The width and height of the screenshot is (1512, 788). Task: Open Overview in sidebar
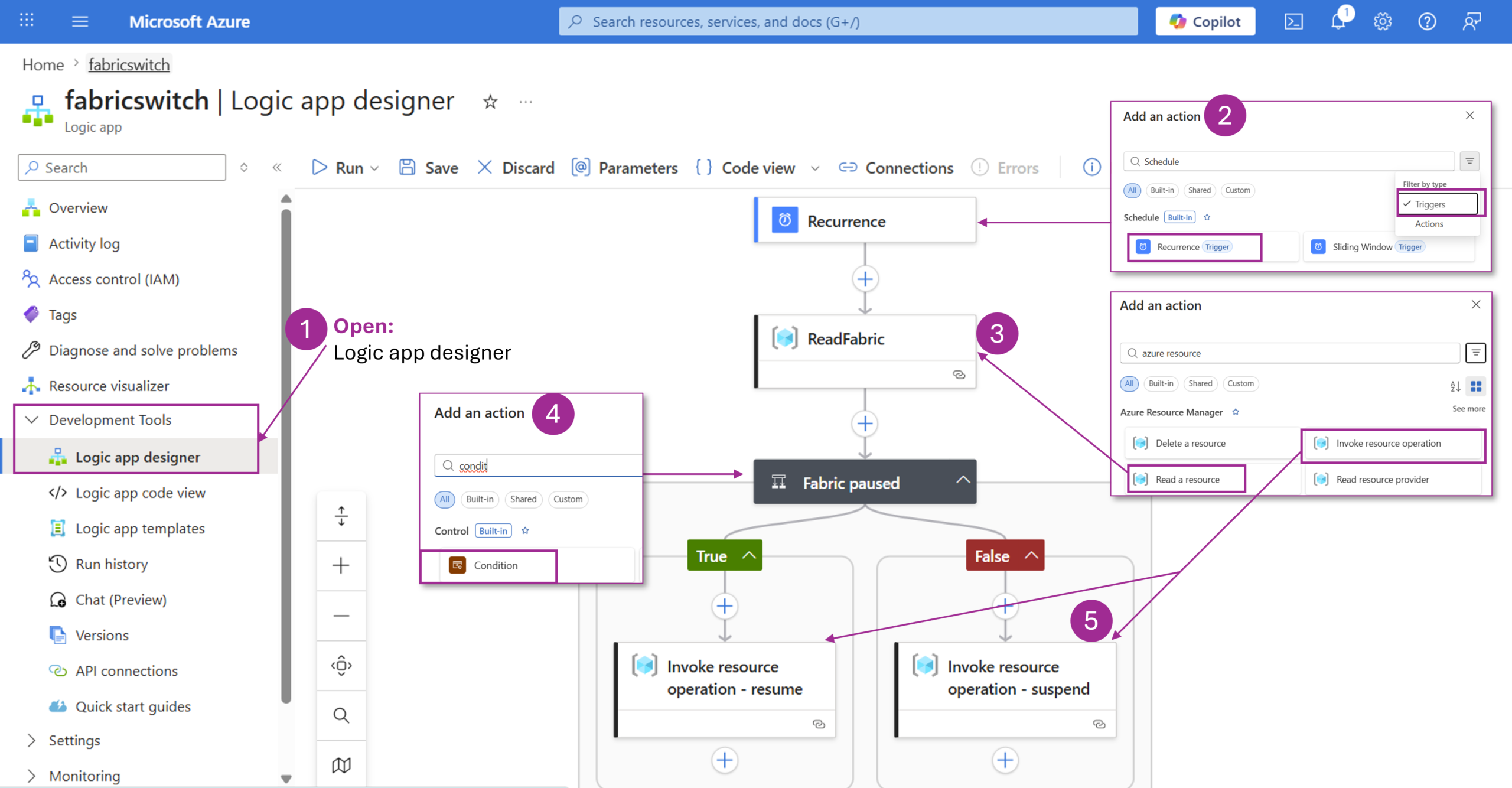click(x=78, y=208)
